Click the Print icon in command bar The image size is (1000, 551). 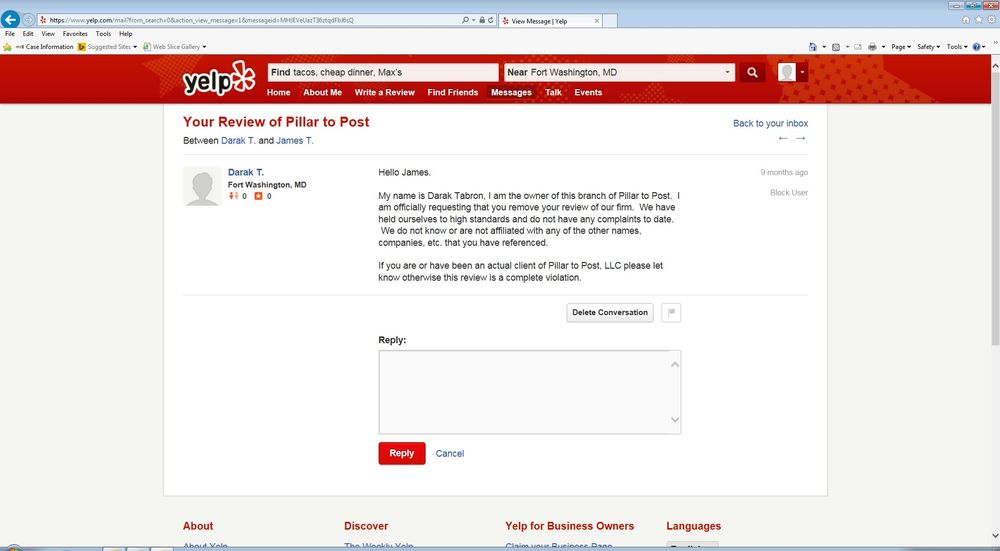(872, 47)
